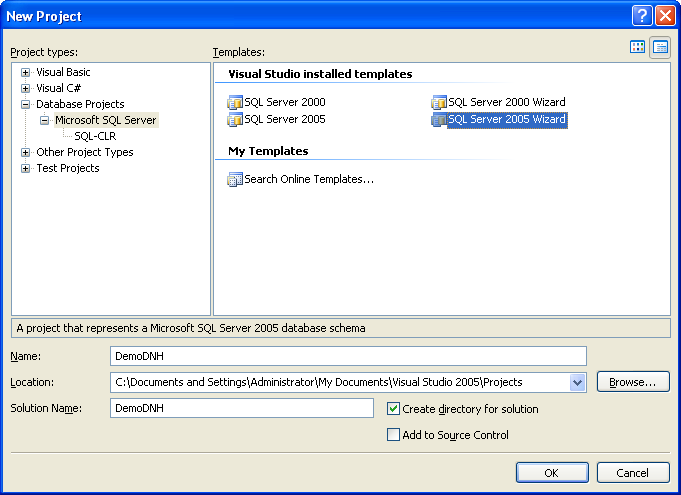The image size is (681, 495).
Task: Click the OK button
Action: coord(552,472)
